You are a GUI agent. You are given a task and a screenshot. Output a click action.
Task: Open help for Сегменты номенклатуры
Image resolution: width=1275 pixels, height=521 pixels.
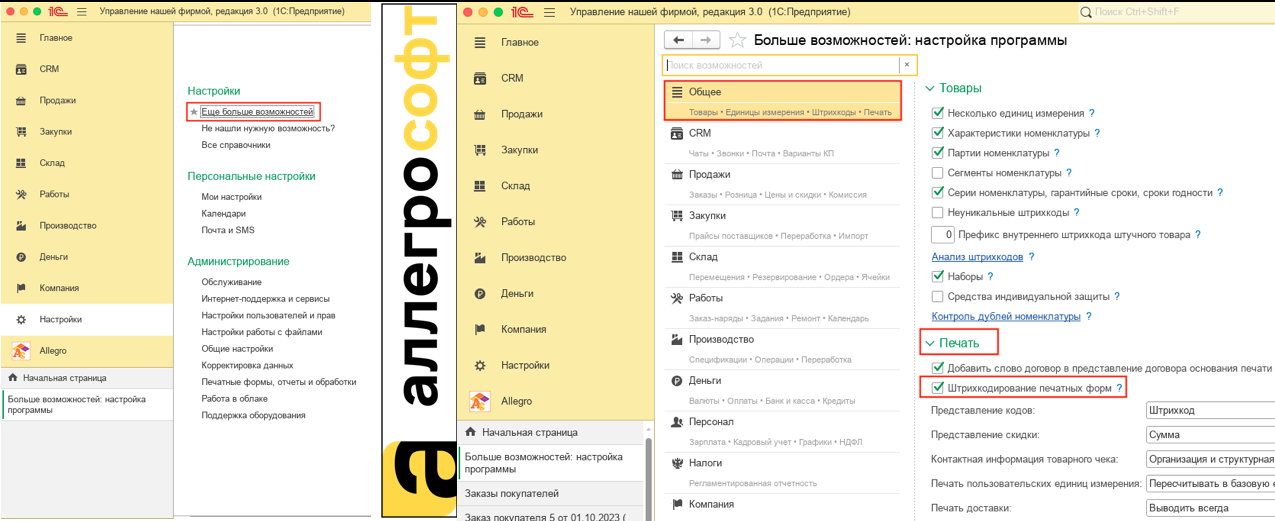pos(1069,173)
